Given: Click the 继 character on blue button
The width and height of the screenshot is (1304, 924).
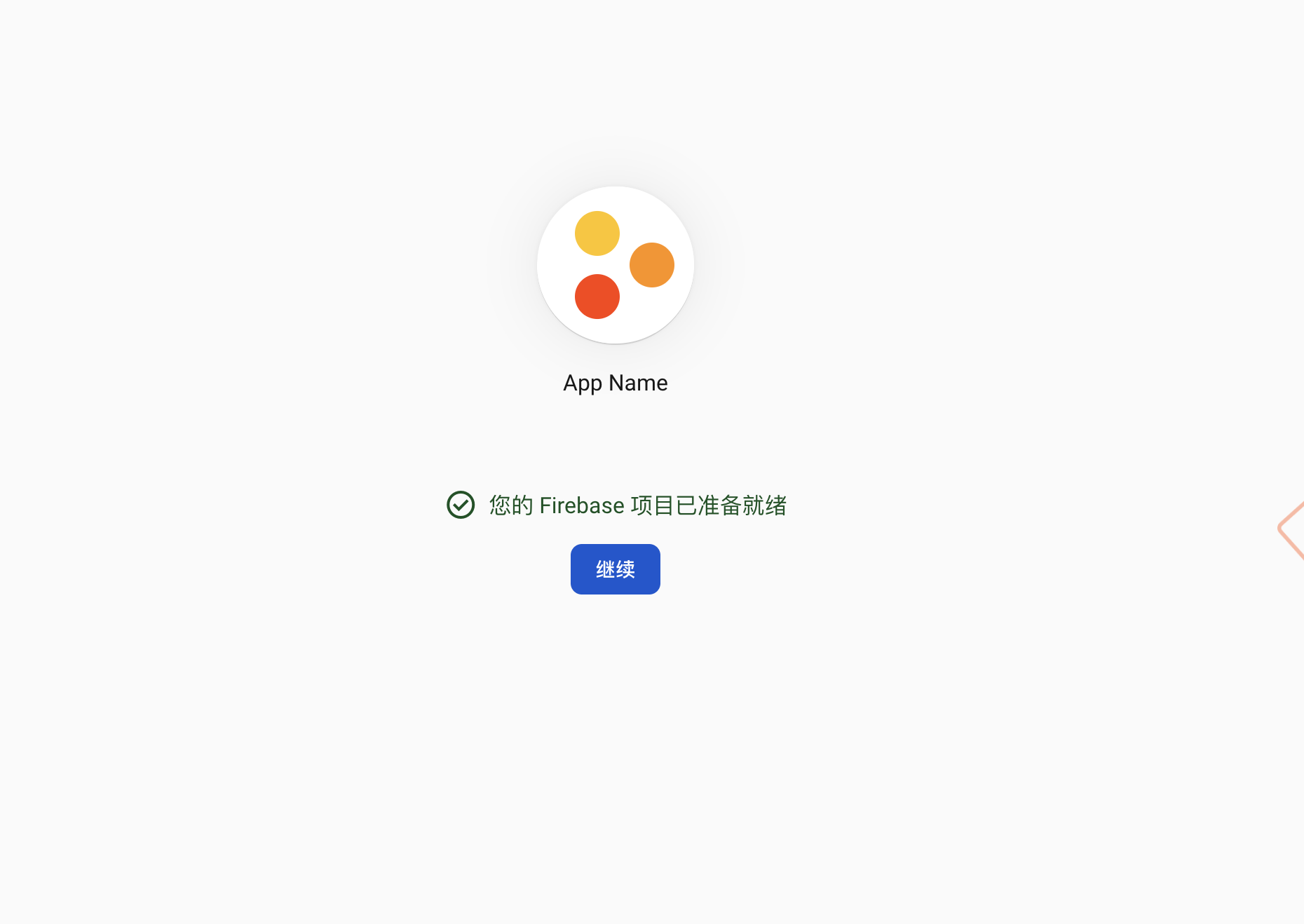Looking at the screenshot, I should 605,569.
